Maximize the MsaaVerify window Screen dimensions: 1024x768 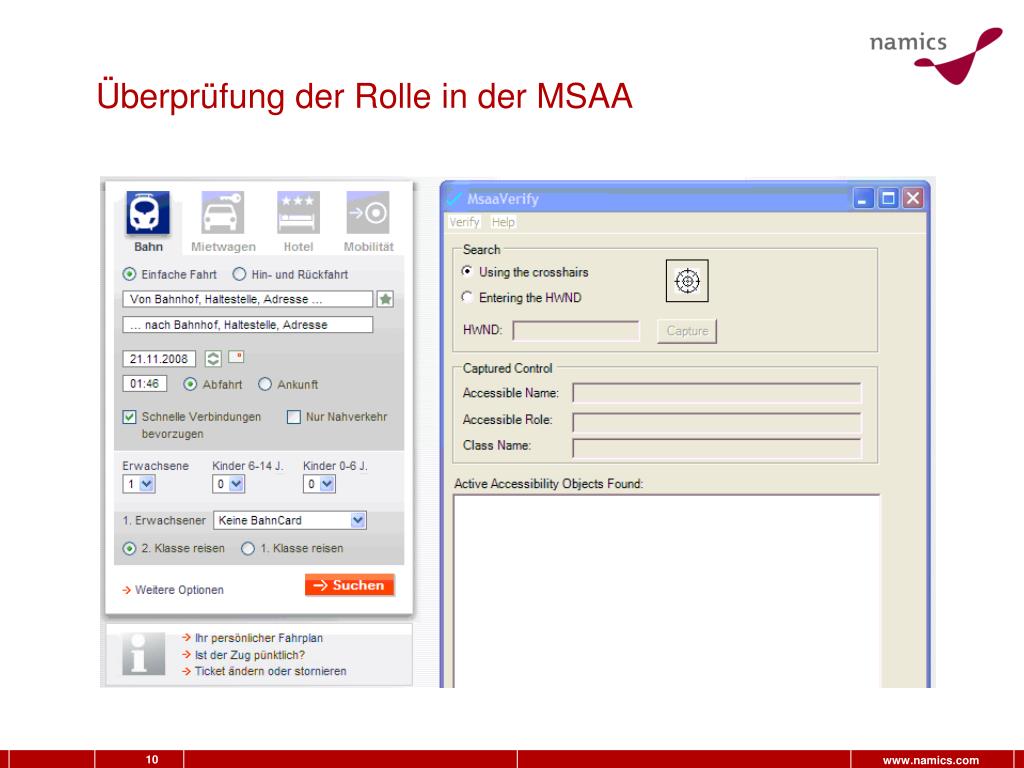[888, 198]
